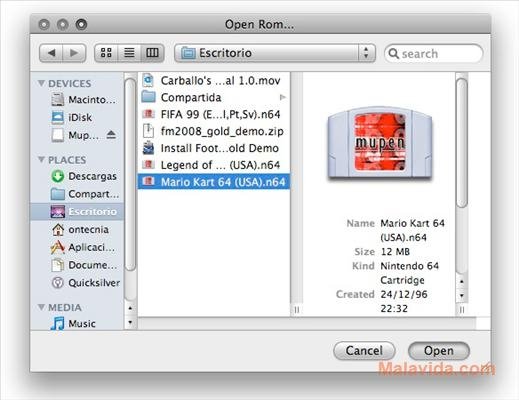This screenshot has width=519, height=400.
Task: Select Music icon under MEDIA
Action: (x=58, y=323)
